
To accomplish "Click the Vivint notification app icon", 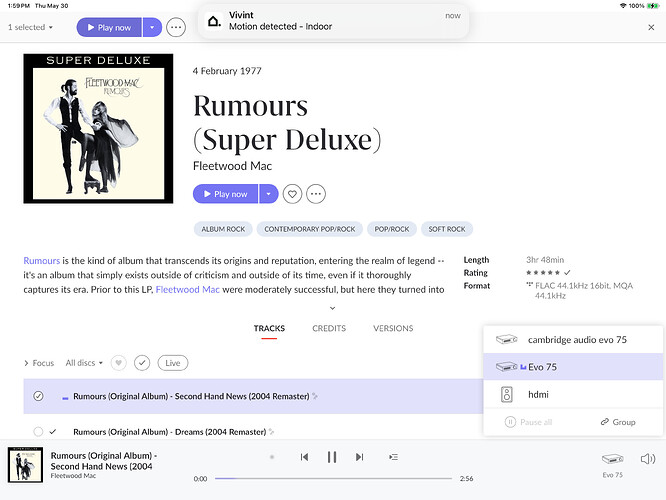I will (x=214, y=21).
